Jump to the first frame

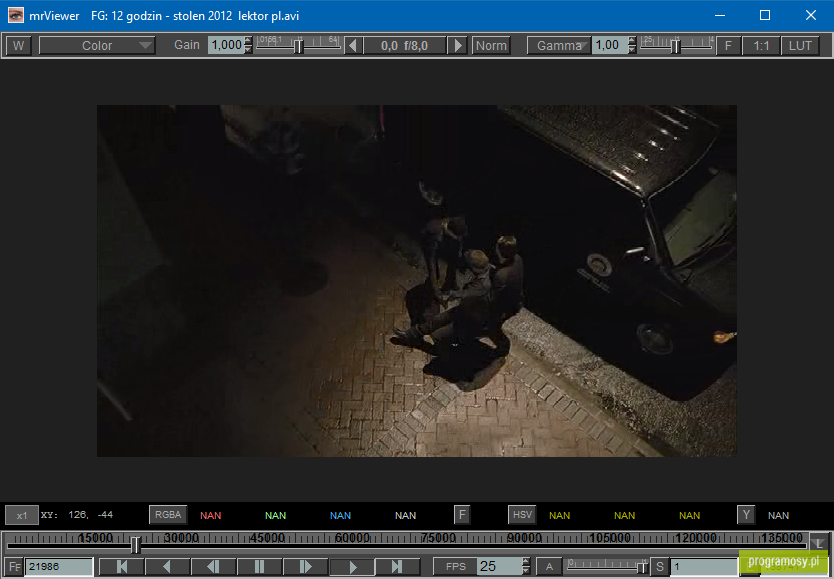click(122, 567)
